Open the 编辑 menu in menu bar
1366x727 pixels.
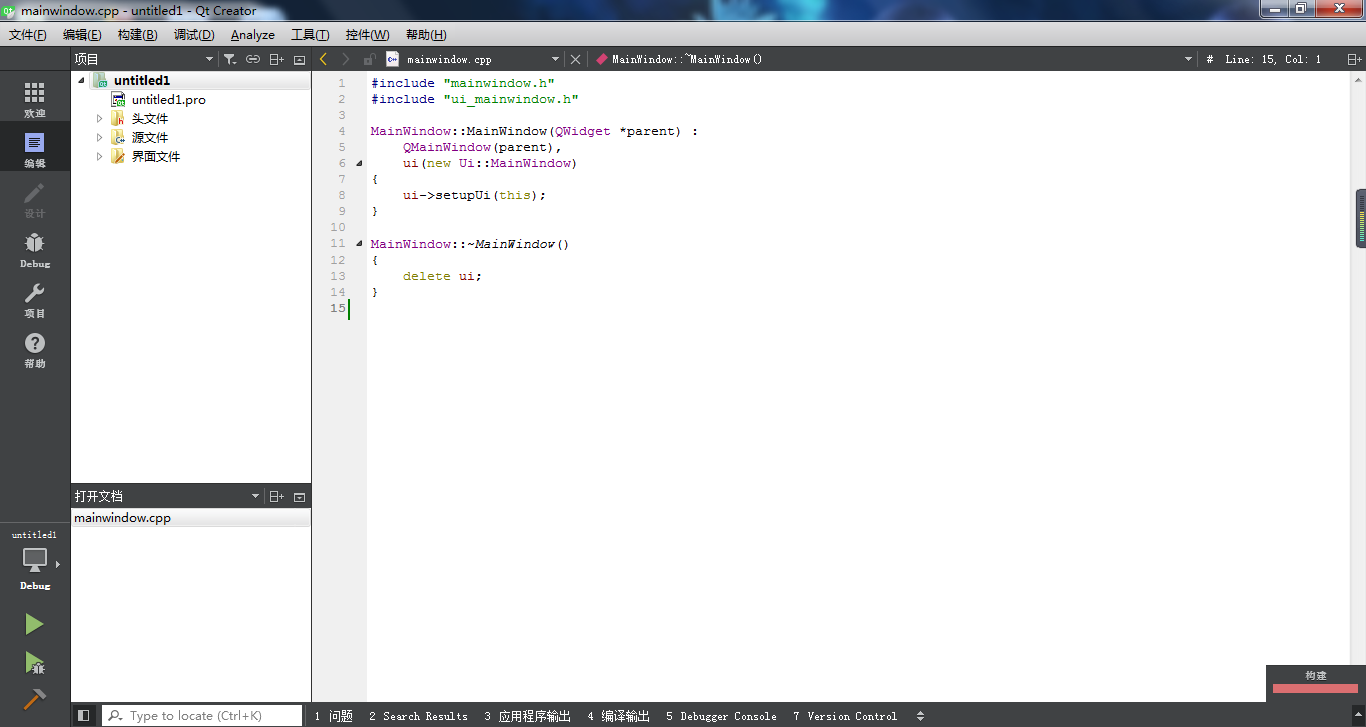(x=82, y=35)
